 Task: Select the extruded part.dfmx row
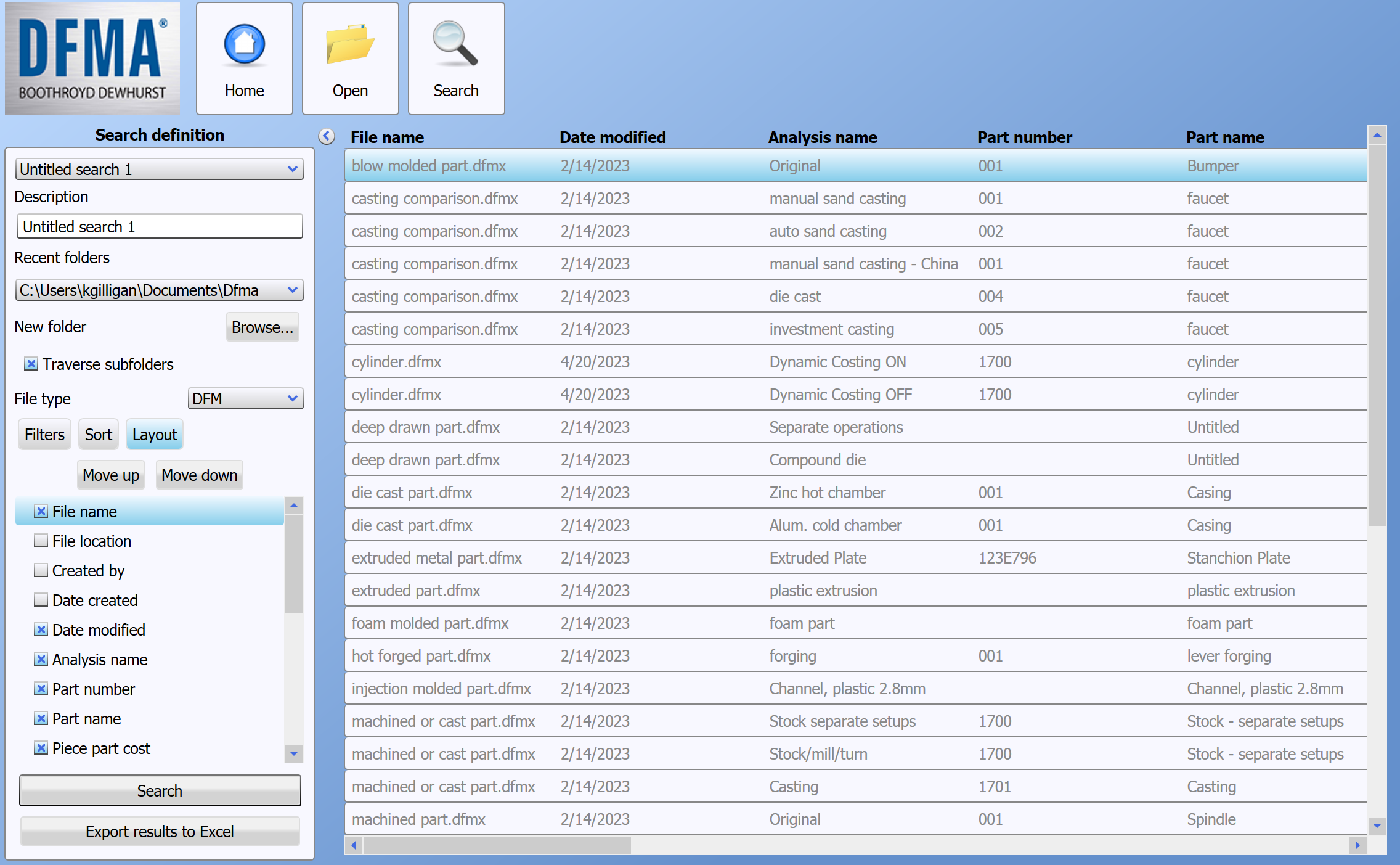[856, 591]
